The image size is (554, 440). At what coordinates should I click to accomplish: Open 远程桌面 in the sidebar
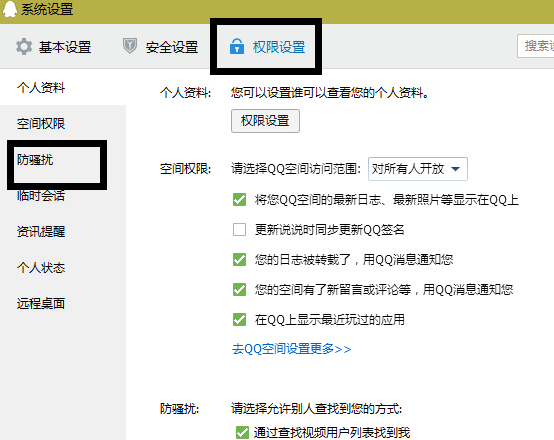pyautogui.click(x=41, y=304)
